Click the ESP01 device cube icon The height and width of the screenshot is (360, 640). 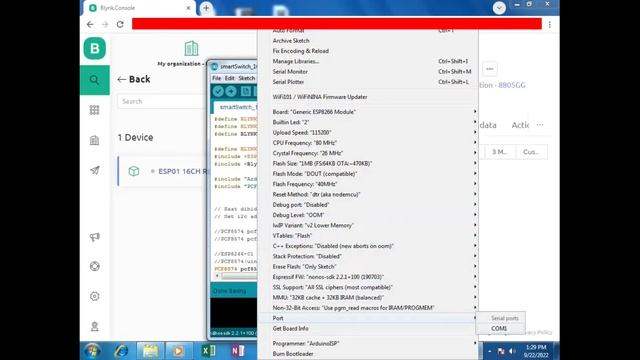134,171
